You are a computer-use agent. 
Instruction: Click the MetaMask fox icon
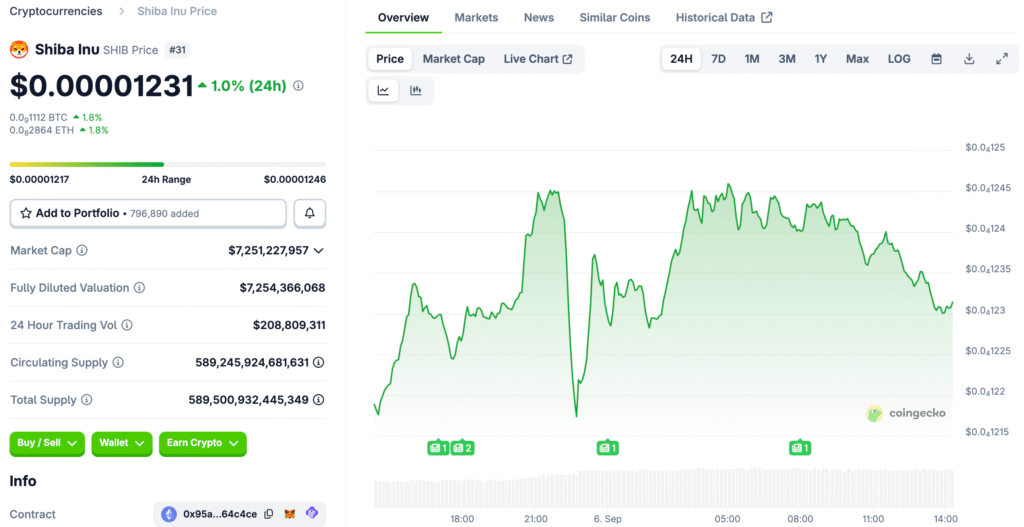coord(289,514)
